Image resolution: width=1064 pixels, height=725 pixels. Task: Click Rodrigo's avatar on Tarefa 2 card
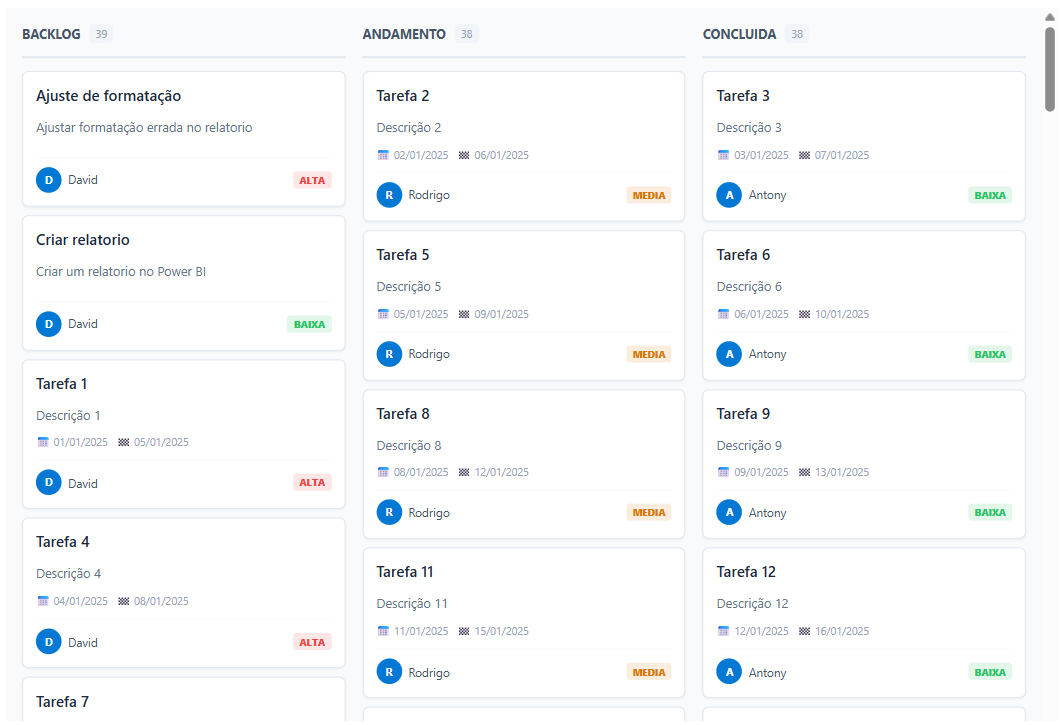pyautogui.click(x=389, y=195)
